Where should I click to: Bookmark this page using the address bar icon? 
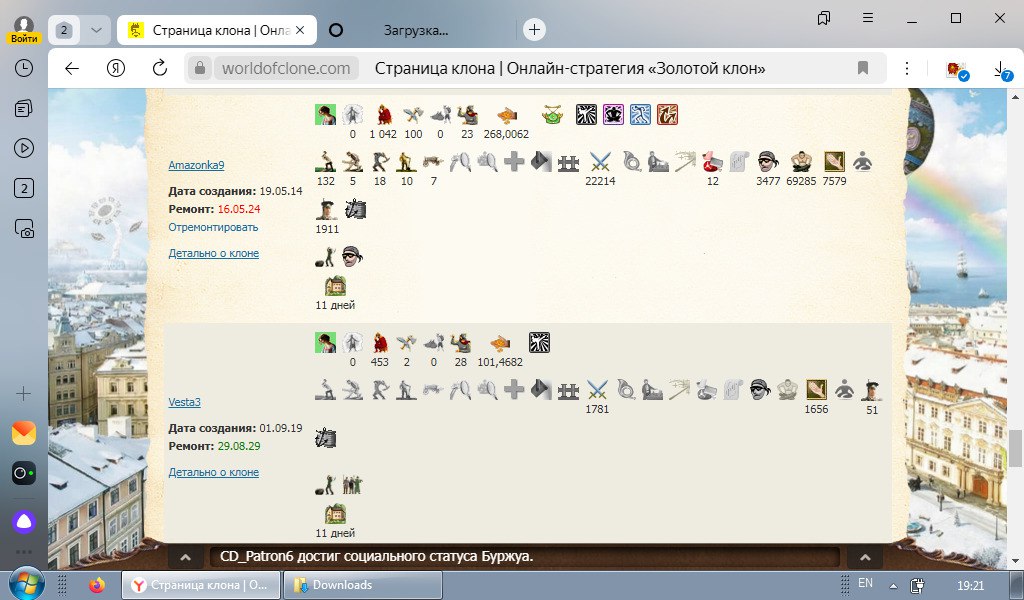(862, 68)
